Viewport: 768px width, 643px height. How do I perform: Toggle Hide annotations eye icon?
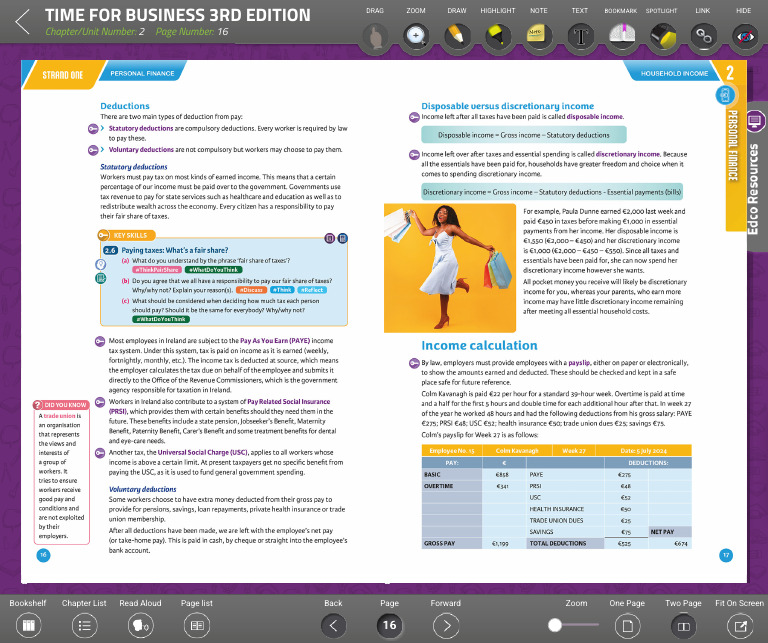point(744,37)
